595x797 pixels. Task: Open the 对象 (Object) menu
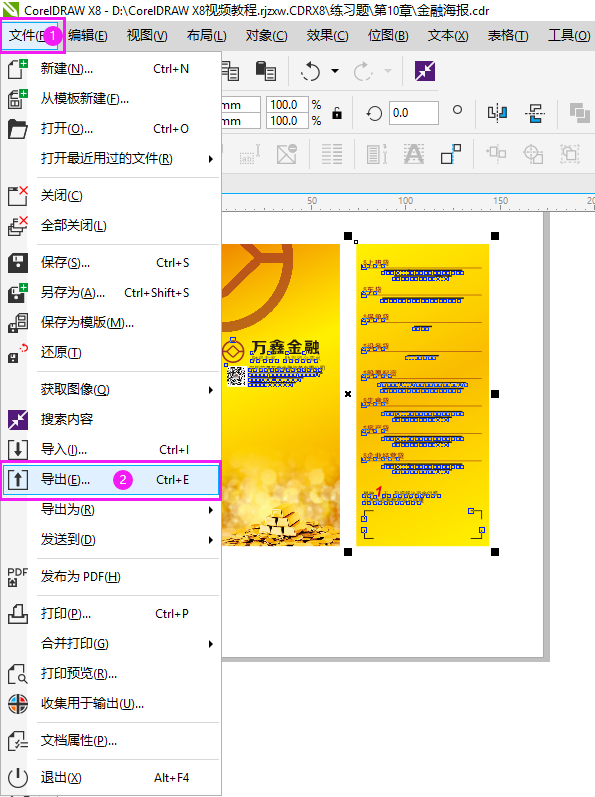266,35
